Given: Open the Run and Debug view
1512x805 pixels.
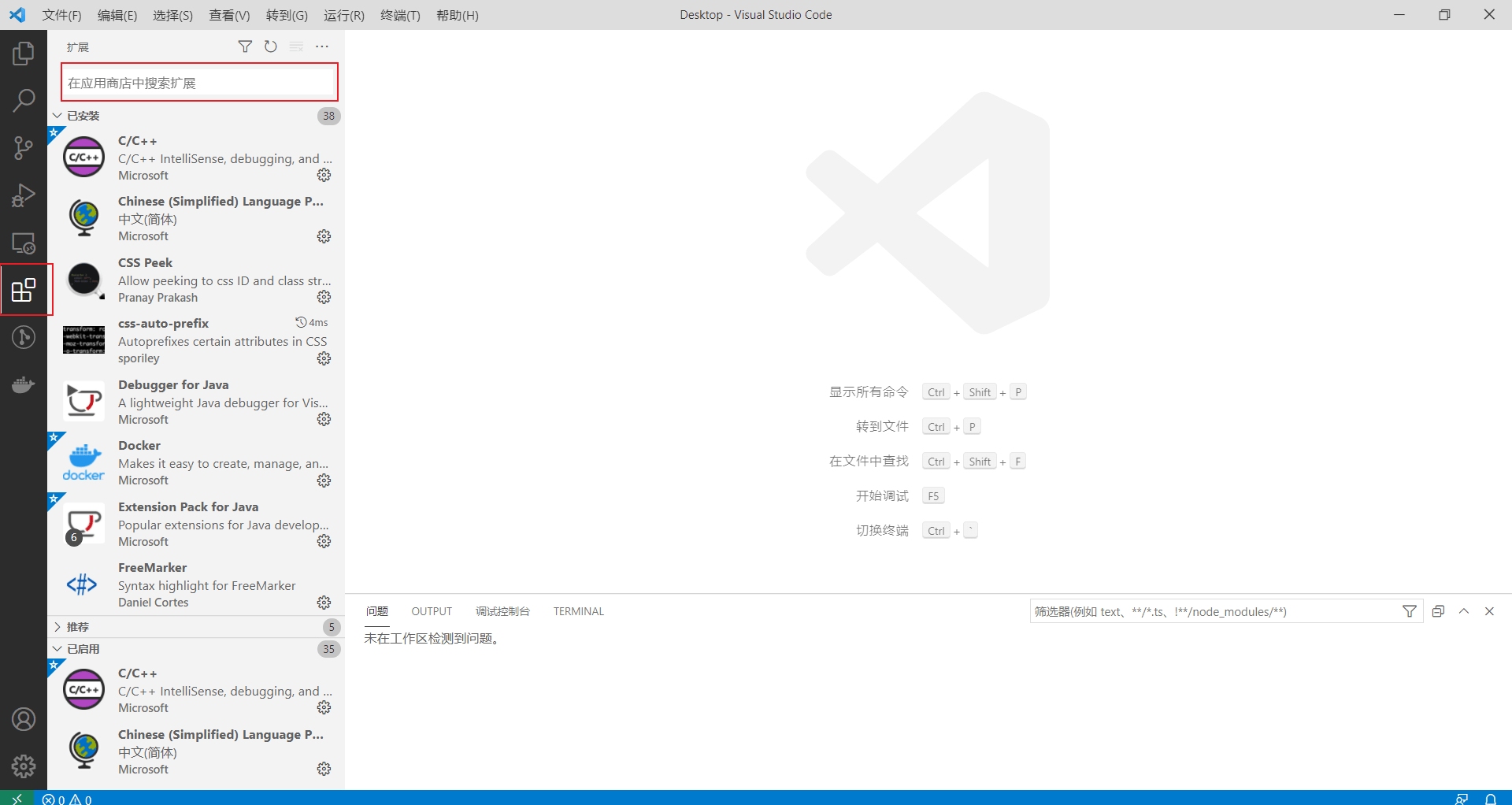Looking at the screenshot, I should (x=24, y=195).
